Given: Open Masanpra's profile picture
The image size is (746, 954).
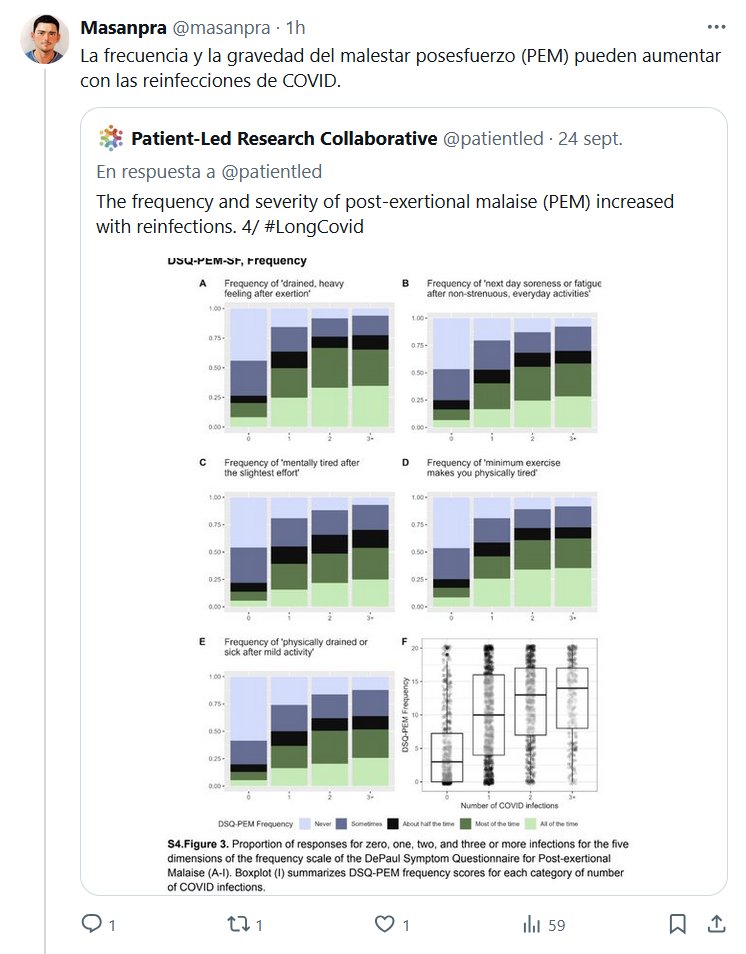Looking at the screenshot, I should click(41, 37).
